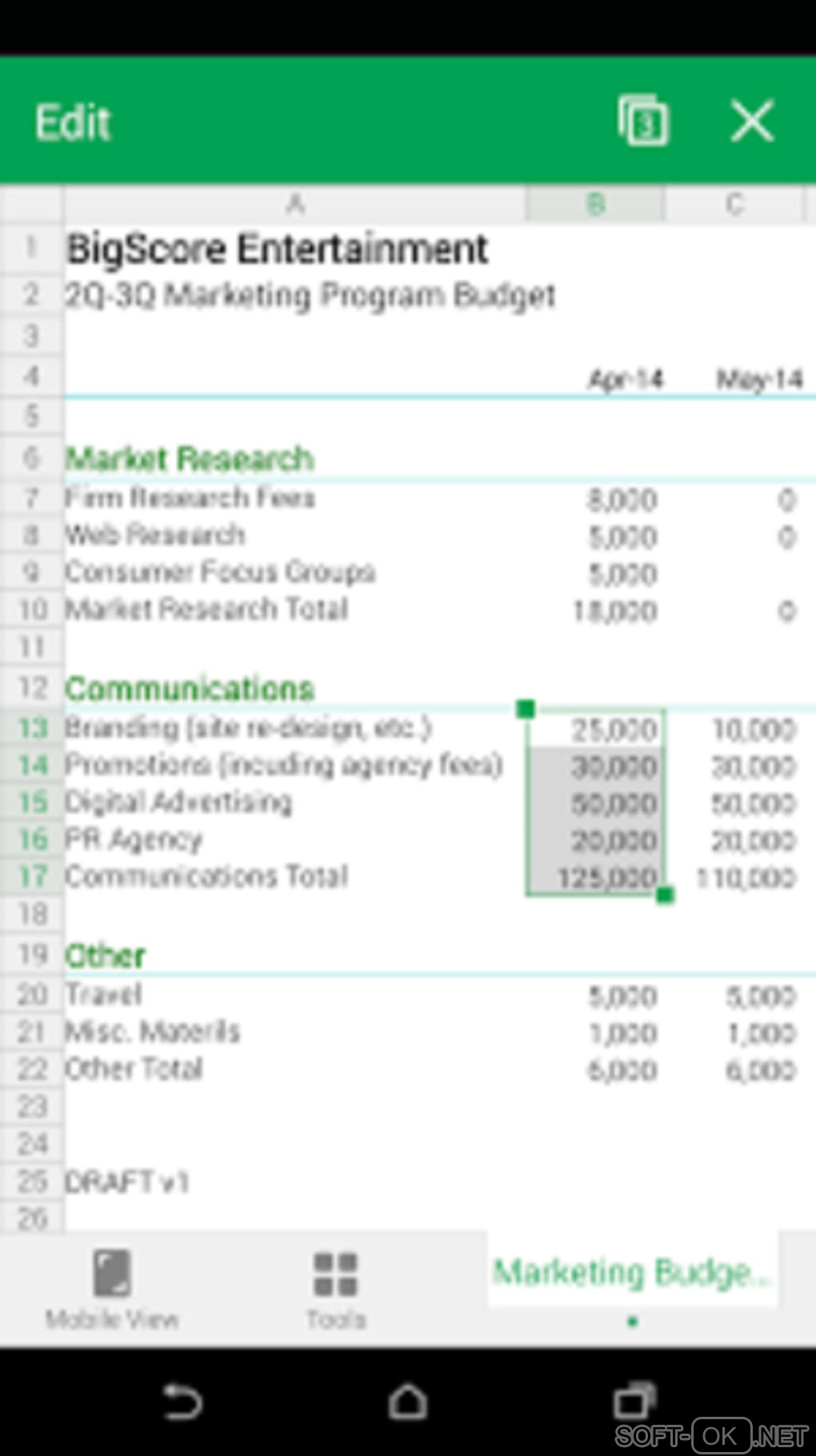Select the Marketing Budget sheet tab
This screenshot has width=816, height=1456.
pyautogui.click(x=631, y=1272)
